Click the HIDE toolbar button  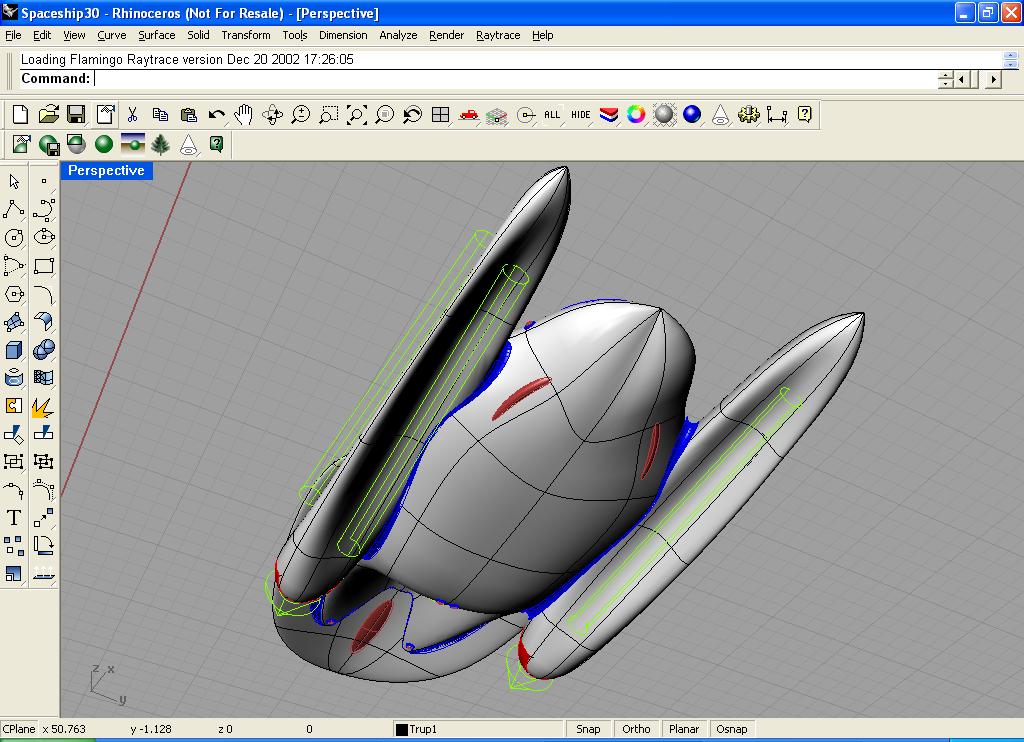(581, 115)
